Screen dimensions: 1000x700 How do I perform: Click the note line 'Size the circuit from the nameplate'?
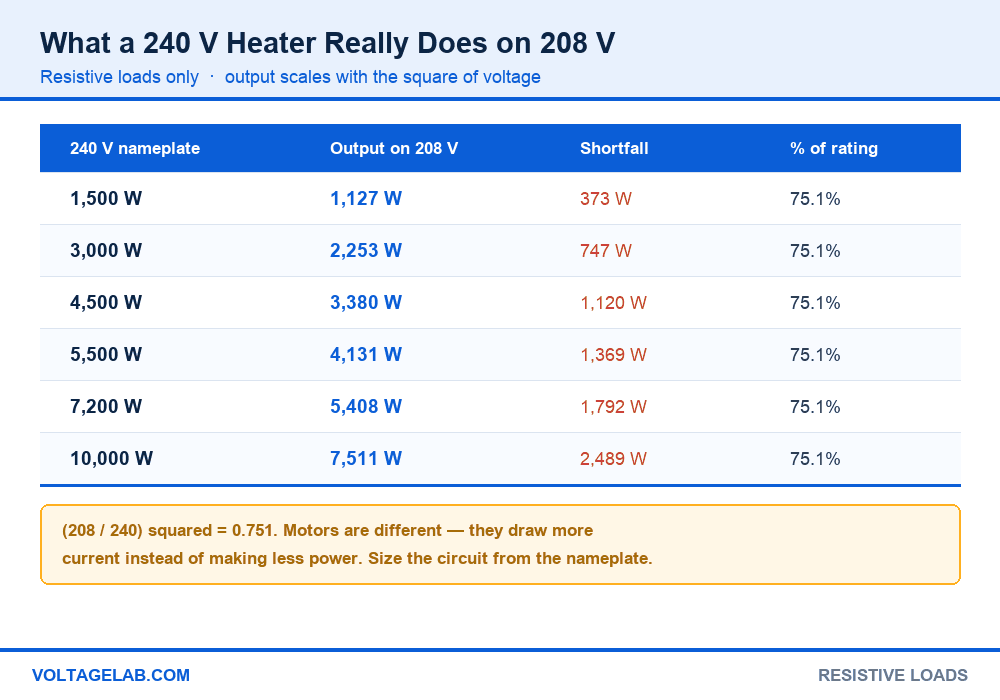[x=510, y=558]
